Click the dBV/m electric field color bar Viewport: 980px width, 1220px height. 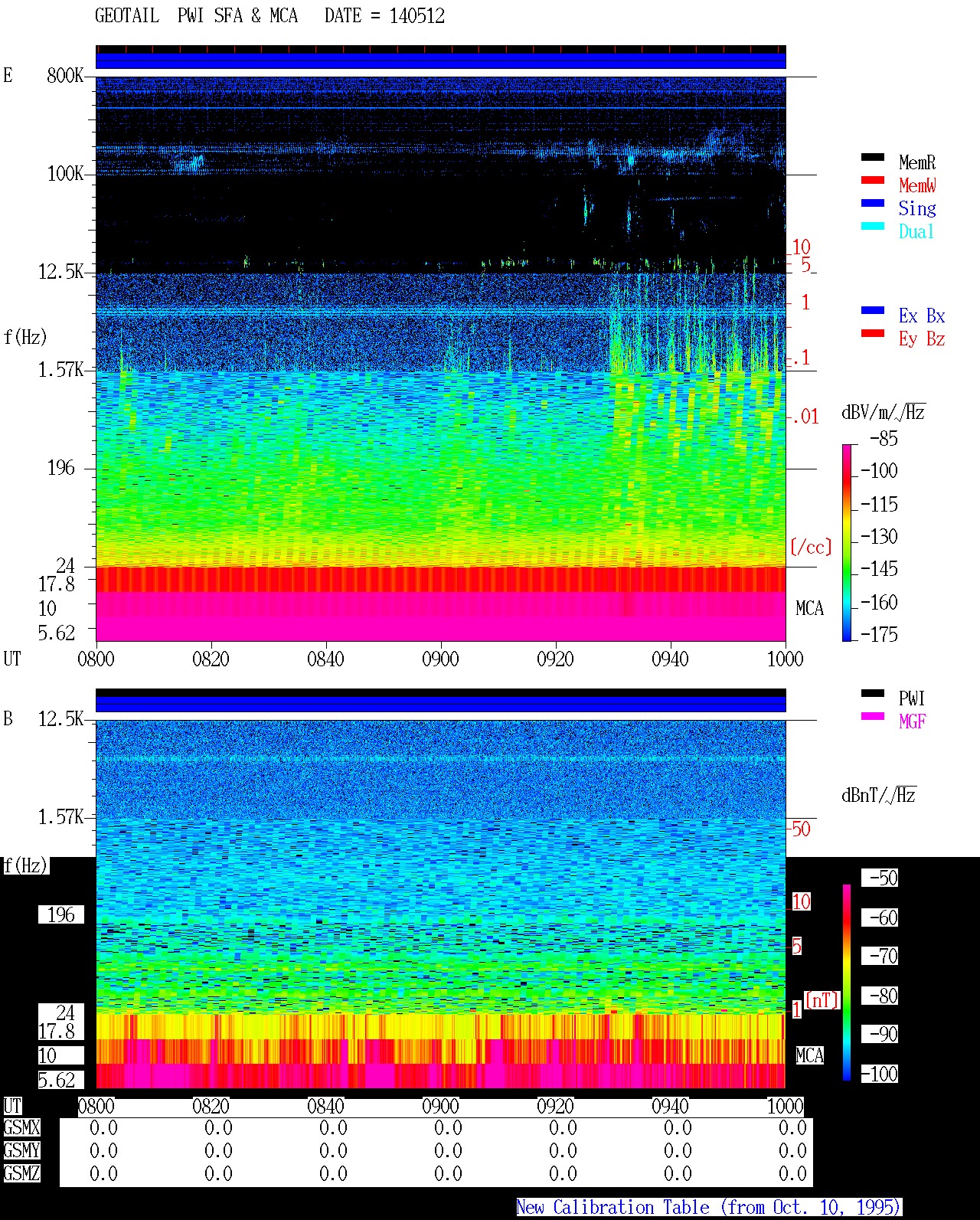(847, 542)
